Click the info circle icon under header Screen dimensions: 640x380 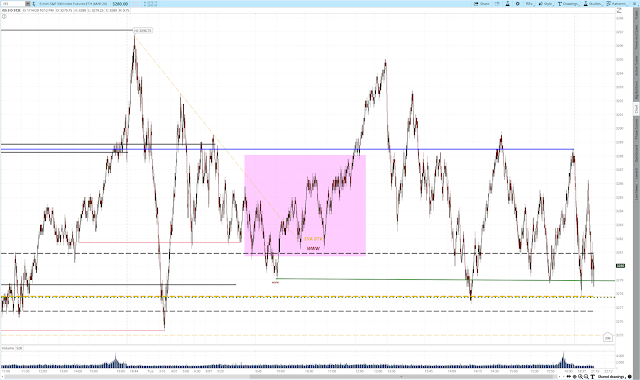pos(4,16)
